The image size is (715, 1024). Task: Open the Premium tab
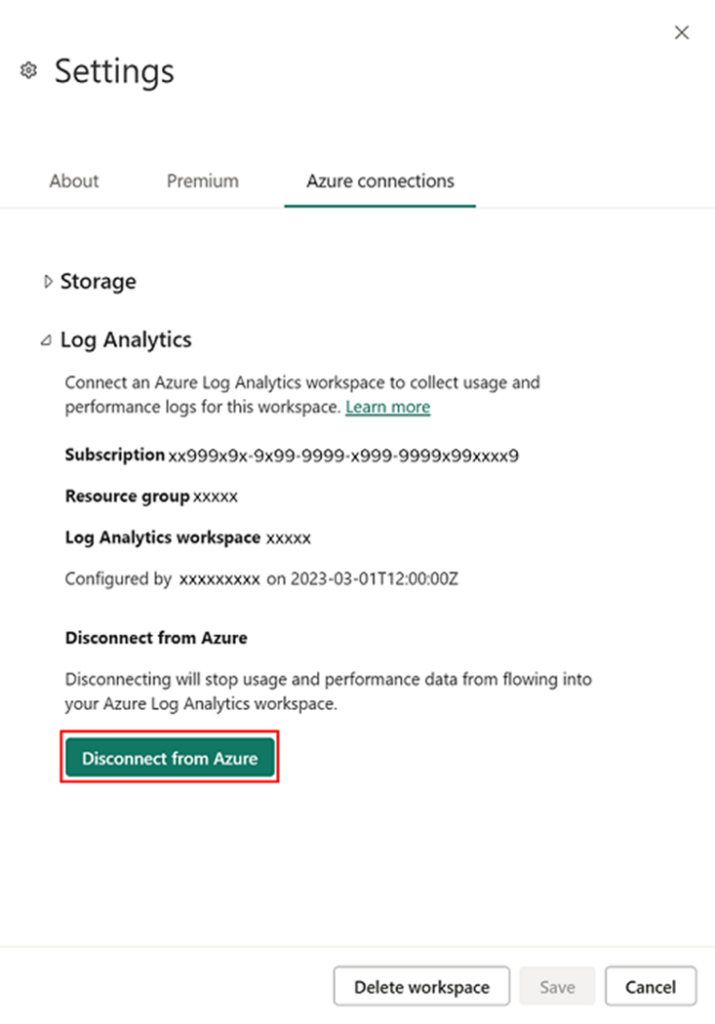[x=202, y=181]
